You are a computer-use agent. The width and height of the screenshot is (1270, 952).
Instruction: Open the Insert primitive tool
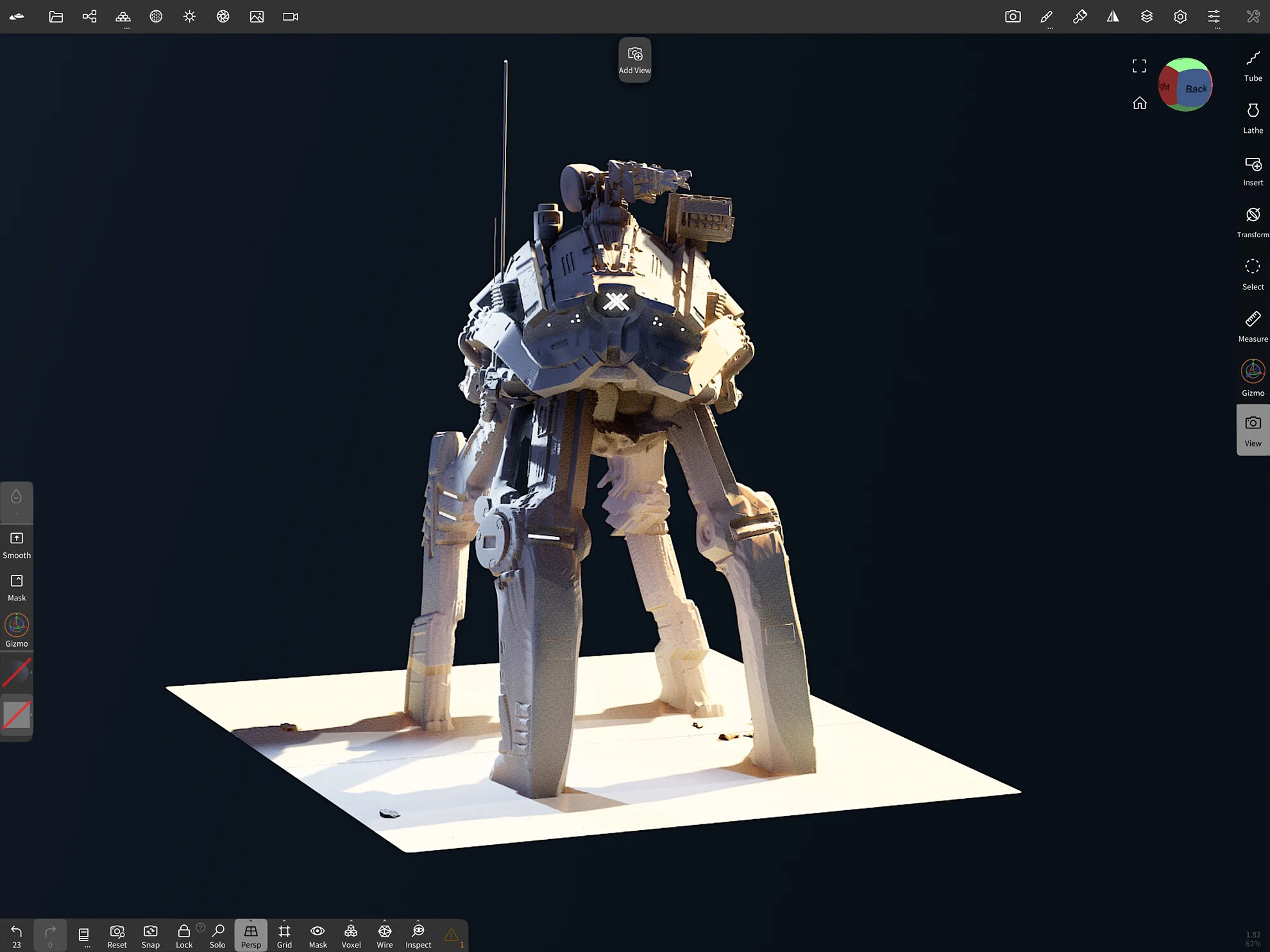pos(1253,171)
